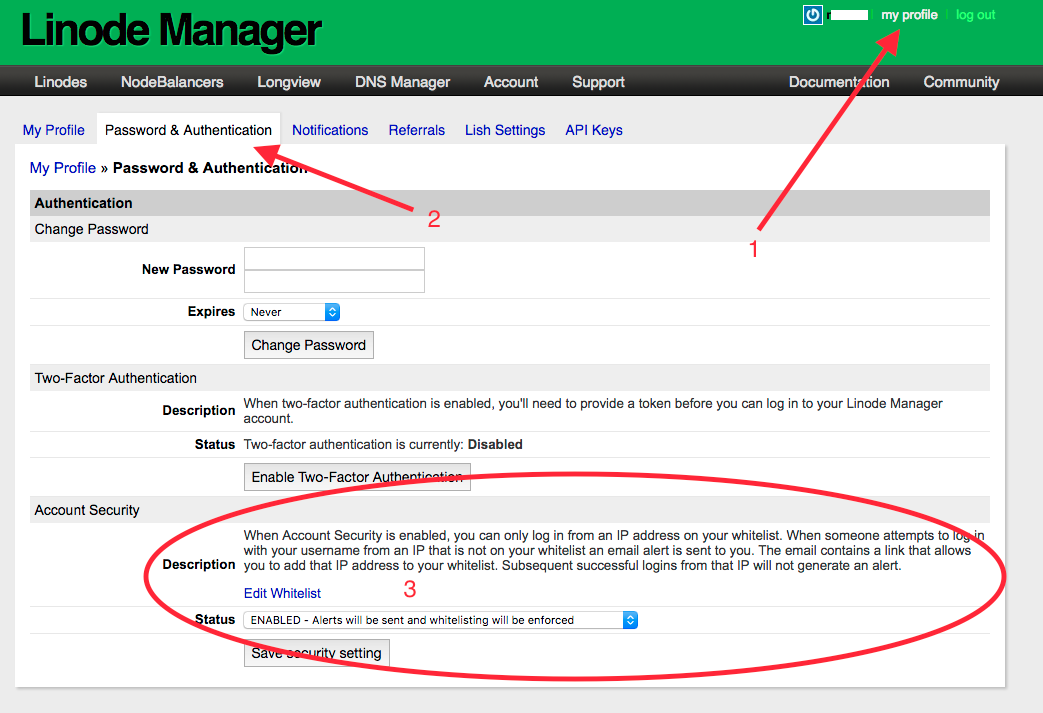Screen dimensions: 1043x713
Task: Focus the first New Password field
Action: (334, 259)
